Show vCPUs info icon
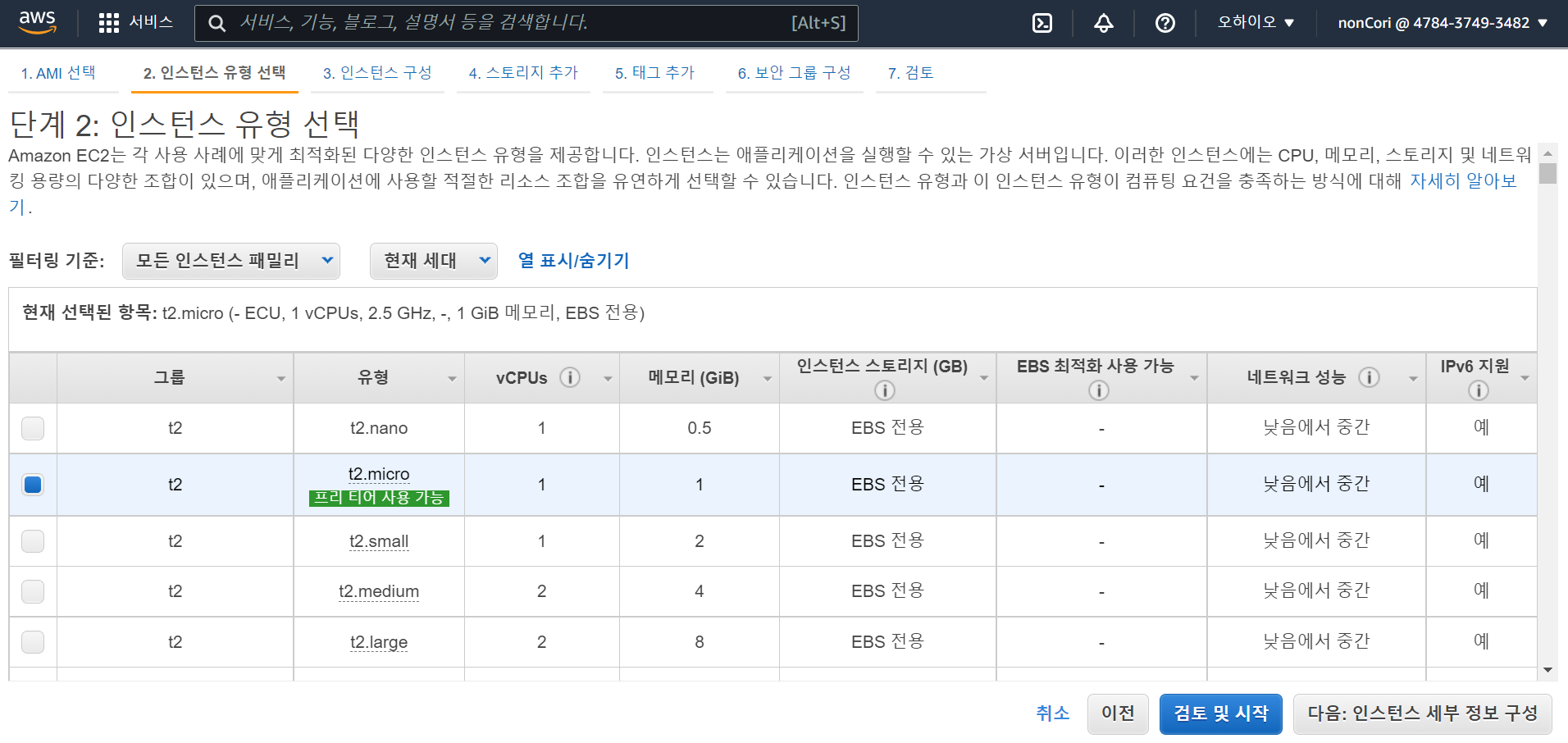The width and height of the screenshot is (1568, 743). pyautogui.click(x=570, y=377)
